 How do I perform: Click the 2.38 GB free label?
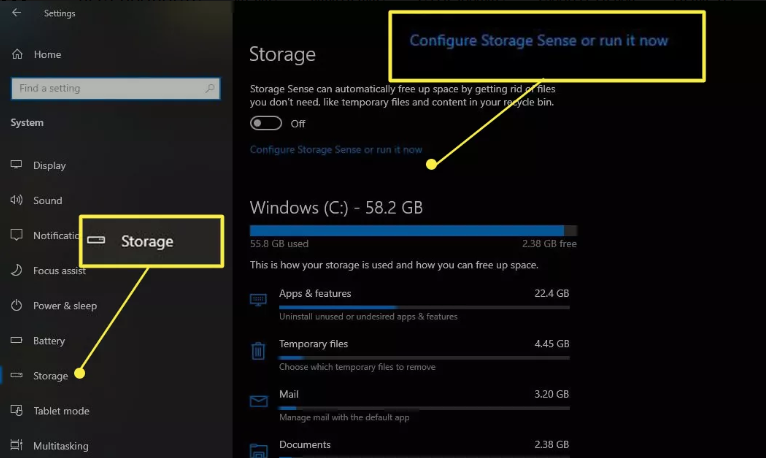coord(549,244)
